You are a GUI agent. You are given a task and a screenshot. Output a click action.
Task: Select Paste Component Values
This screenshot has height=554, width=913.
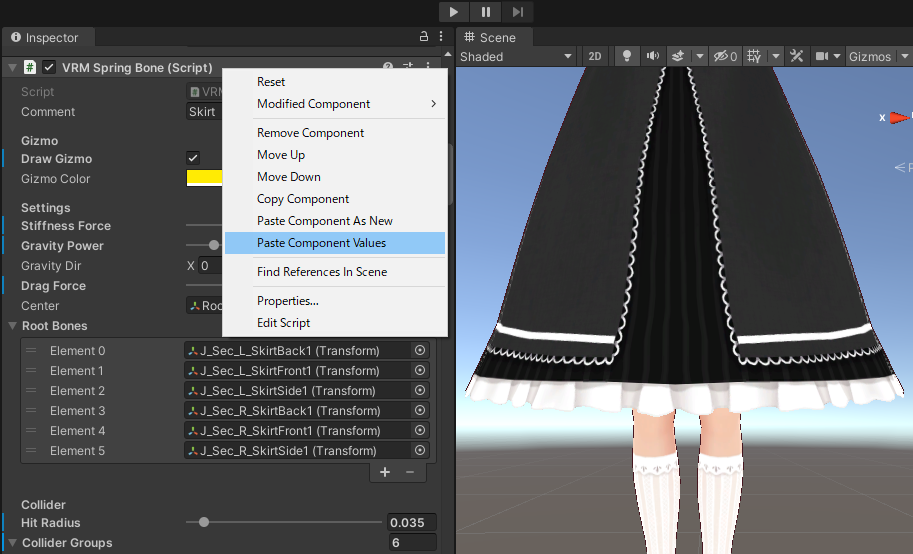click(x=335, y=243)
